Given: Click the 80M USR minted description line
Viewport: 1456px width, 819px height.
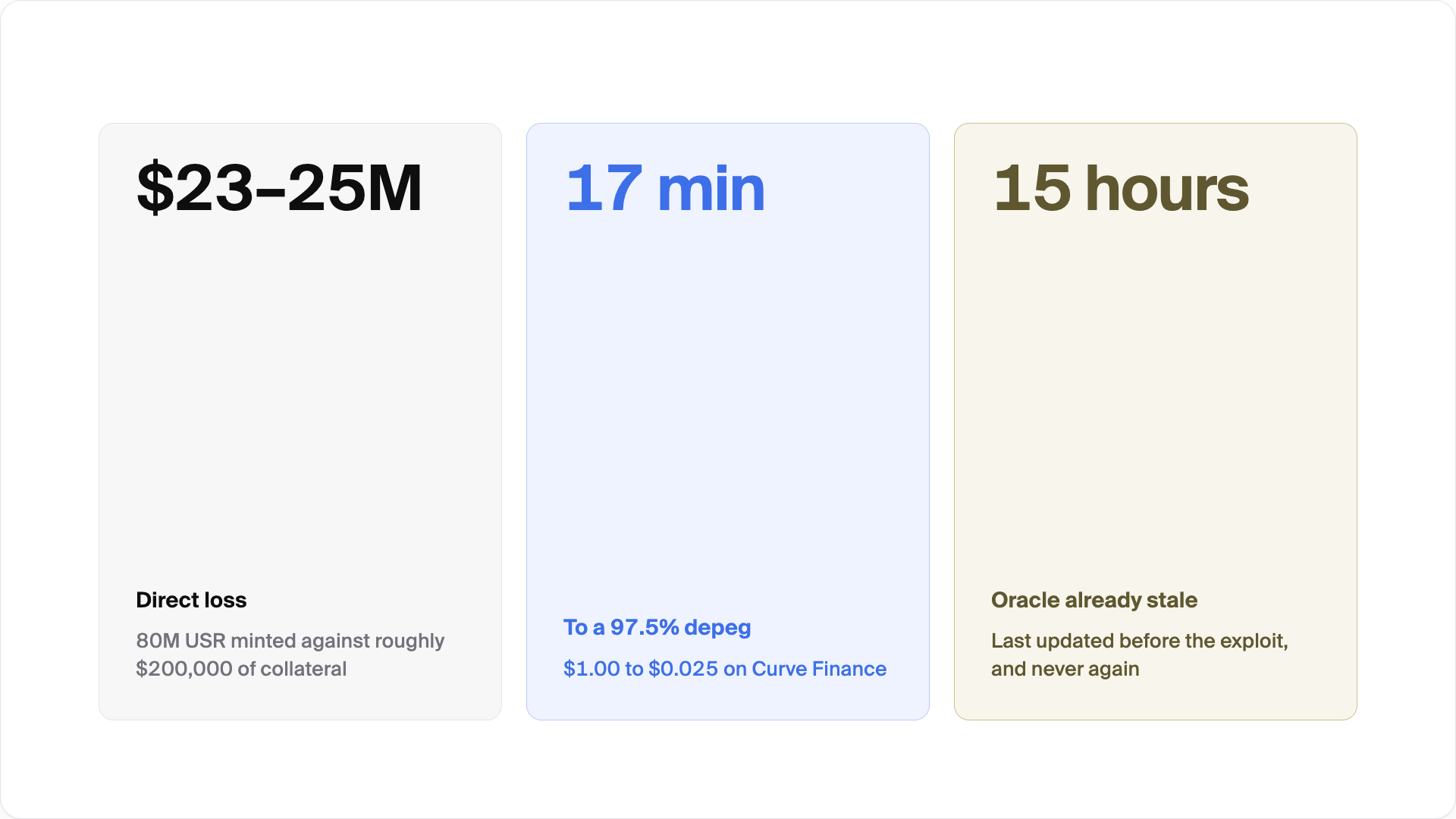Looking at the screenshot, I should 290,641.
